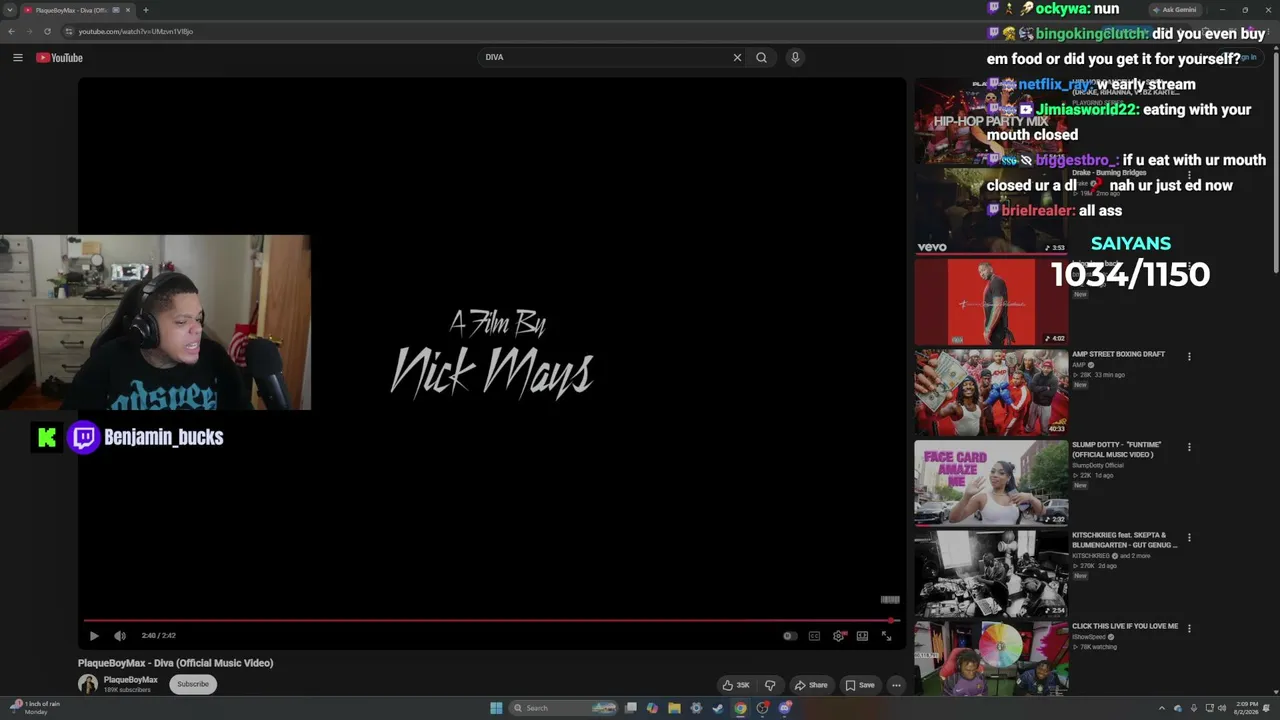Clear the DIVA search query

pos(737,57)
